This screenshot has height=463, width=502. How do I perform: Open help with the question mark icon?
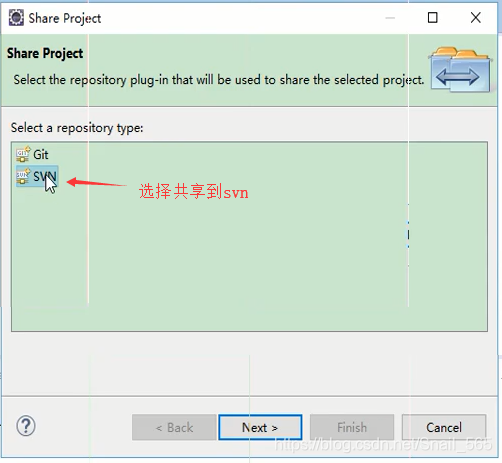coord(26,426)
